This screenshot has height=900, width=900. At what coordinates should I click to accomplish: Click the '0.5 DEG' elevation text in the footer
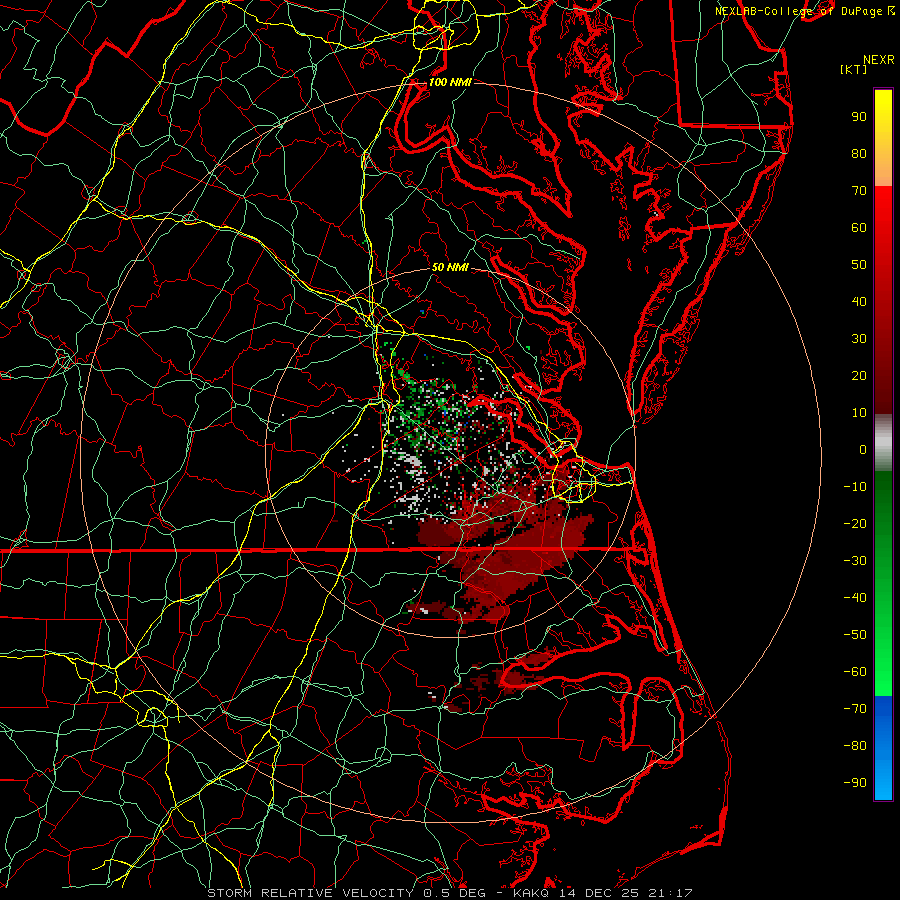coord(454,893)
